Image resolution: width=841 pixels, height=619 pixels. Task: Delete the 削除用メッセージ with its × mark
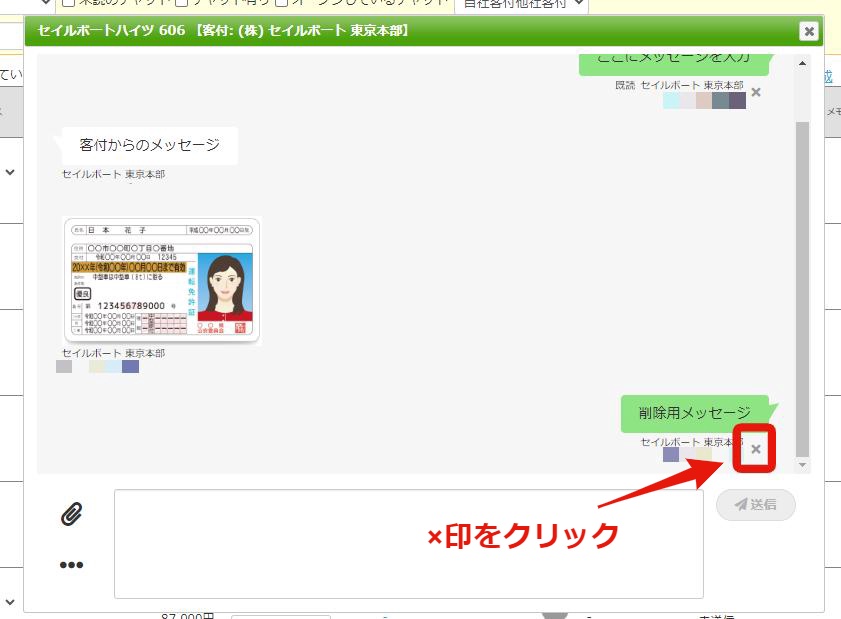(756, 449)
